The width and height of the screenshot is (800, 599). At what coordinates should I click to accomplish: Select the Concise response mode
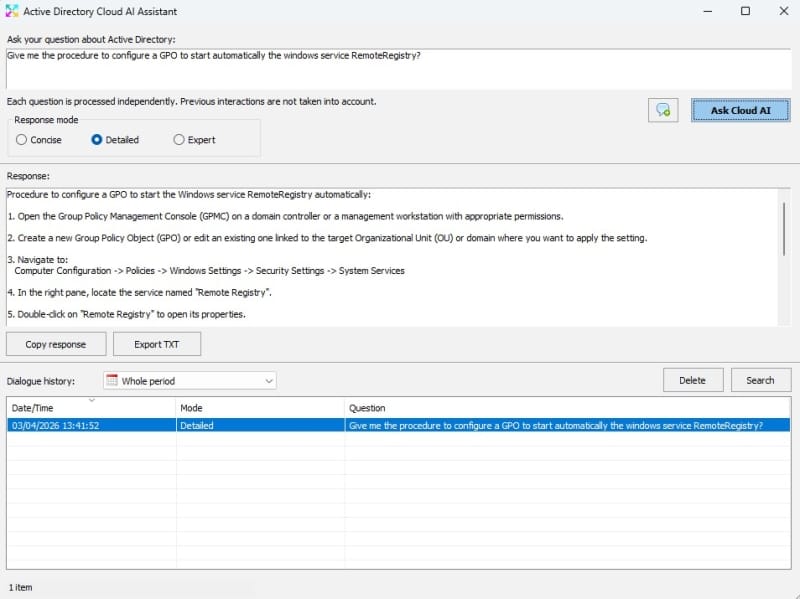(x=22, y=140)
